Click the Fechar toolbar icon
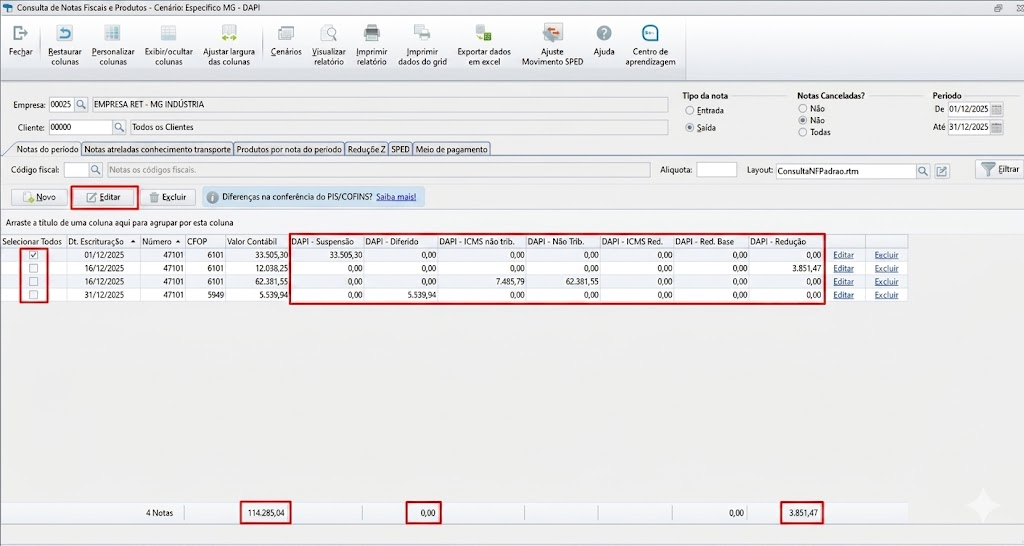This screenshot has width=1024, height=546. [x=20, y=33]
